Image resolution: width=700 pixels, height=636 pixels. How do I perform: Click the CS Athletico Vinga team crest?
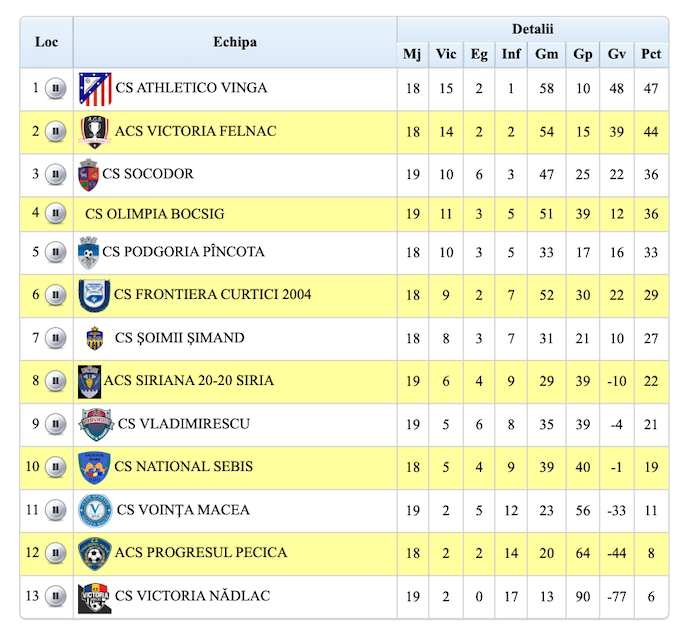pyautogui.click(x=95, y=89)
